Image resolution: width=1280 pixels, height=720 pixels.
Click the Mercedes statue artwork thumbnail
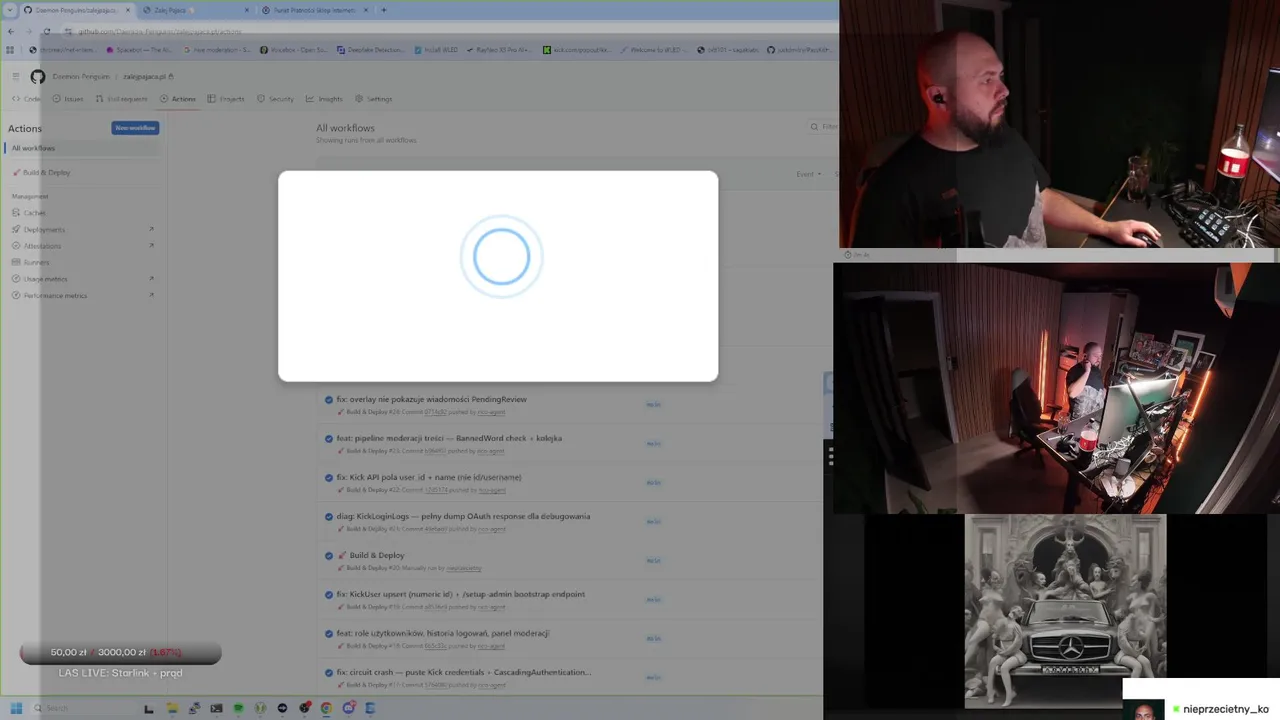pyautogui.click(x=1065, y=611)
